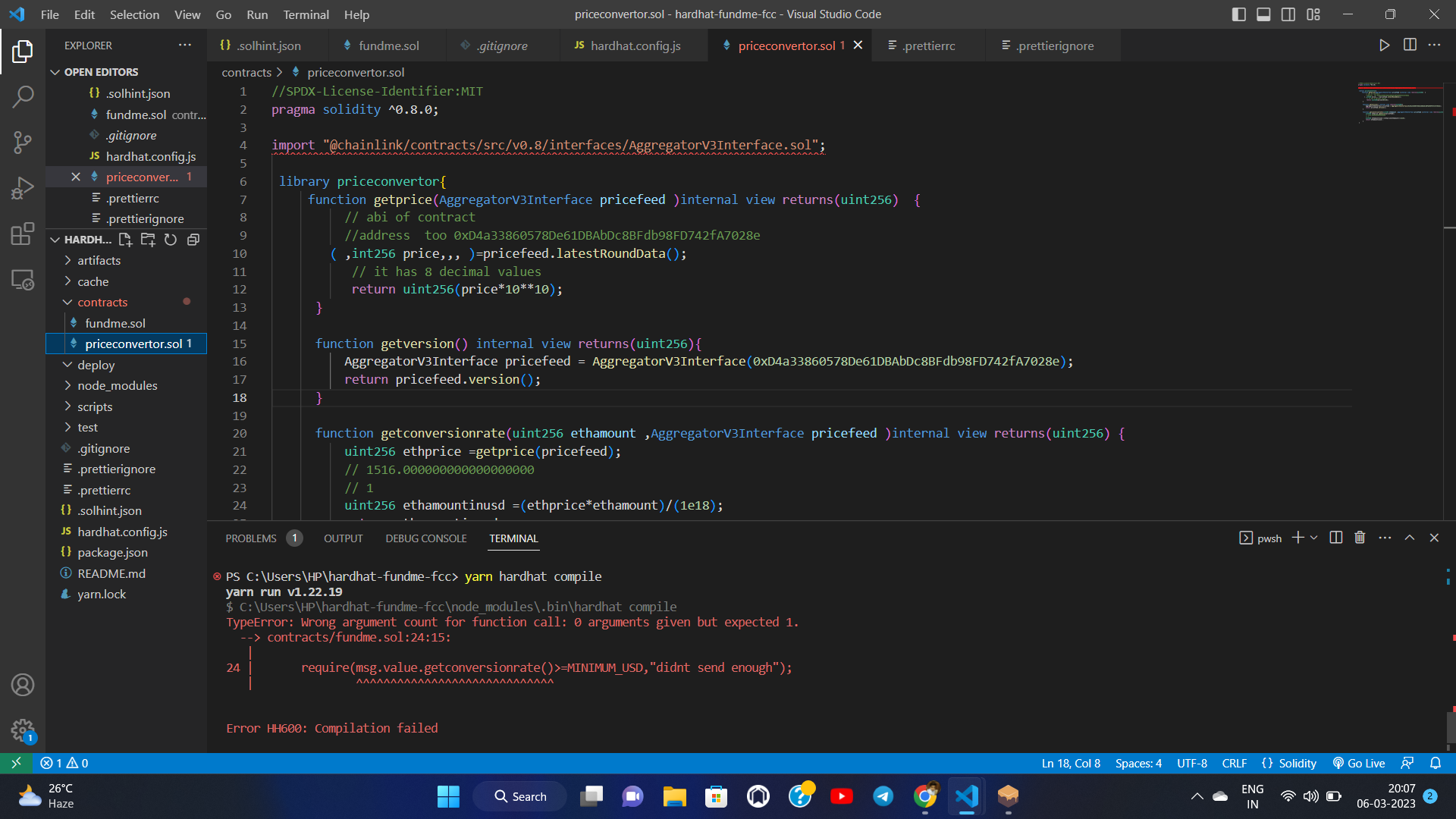The image size is (1456, 819).
Task: Click CRLF end of line selector
Action: [x=1235, y=763]
